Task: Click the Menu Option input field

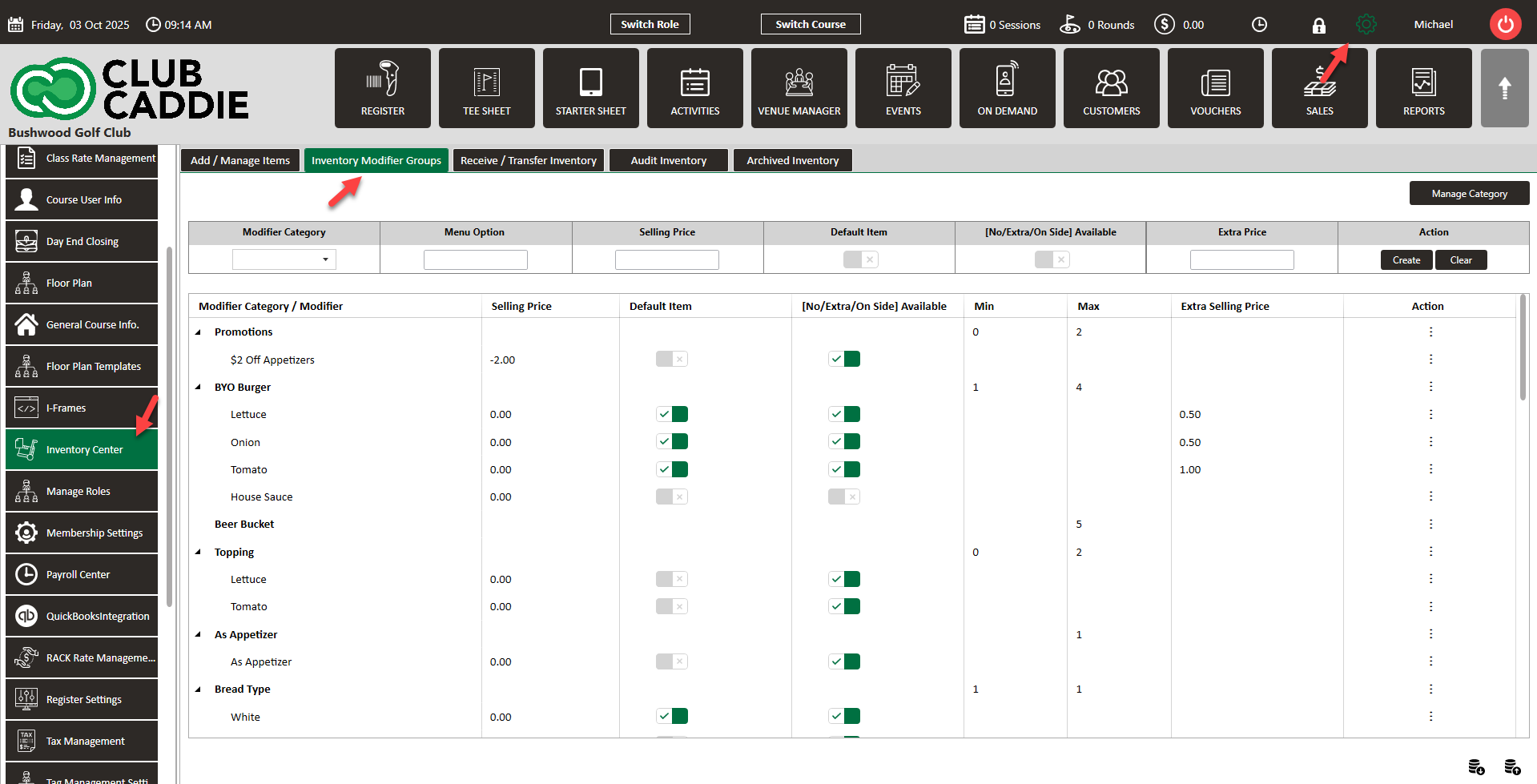Action: pyautogui.click(x=475, y=259)
